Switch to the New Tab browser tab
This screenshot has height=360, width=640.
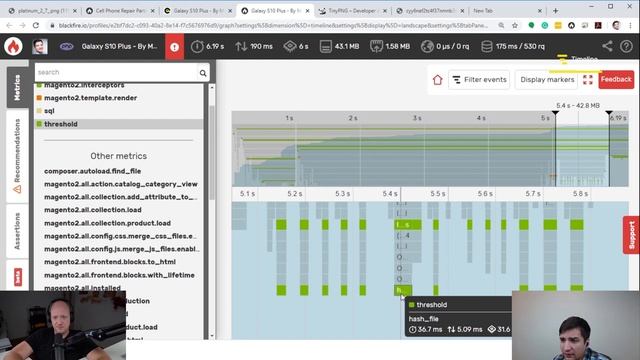click(x=507, y=11)
